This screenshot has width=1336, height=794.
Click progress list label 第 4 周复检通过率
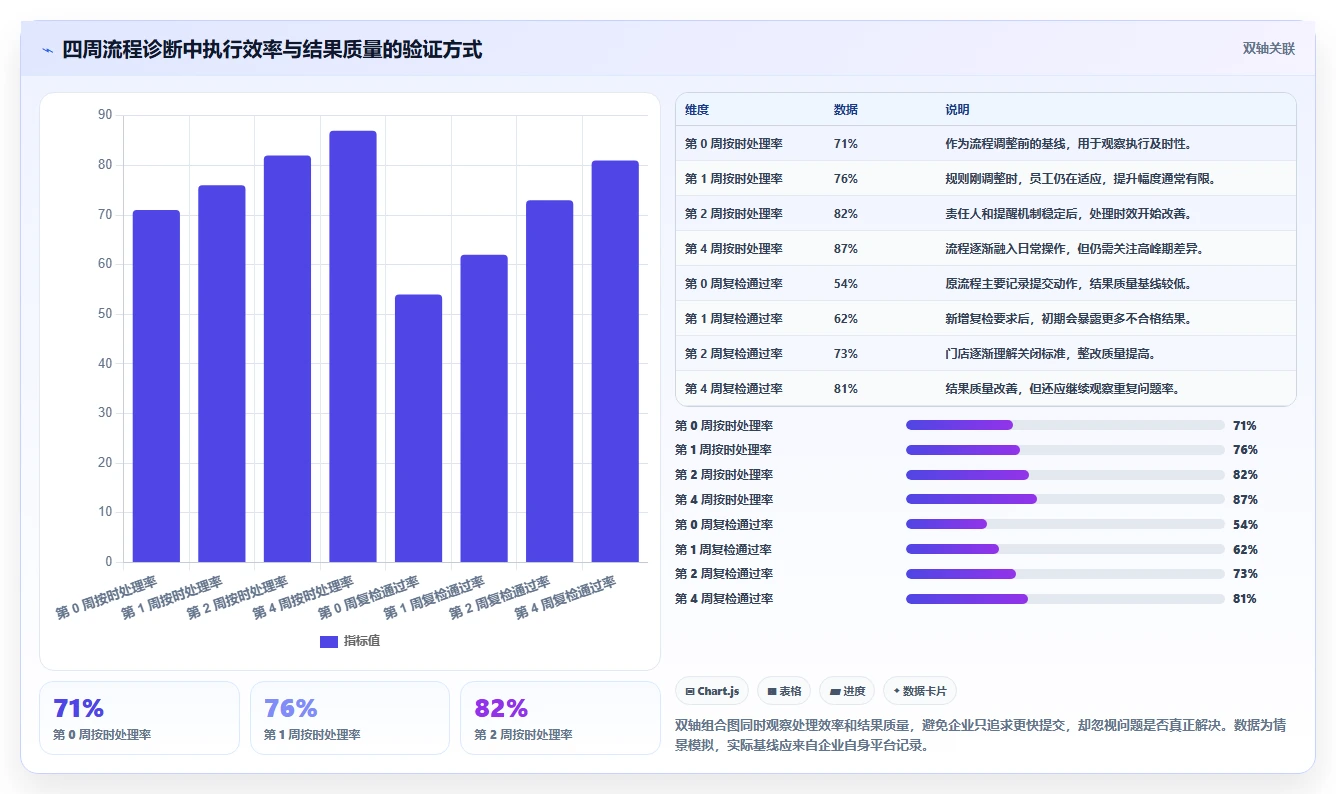click(724, 599)
